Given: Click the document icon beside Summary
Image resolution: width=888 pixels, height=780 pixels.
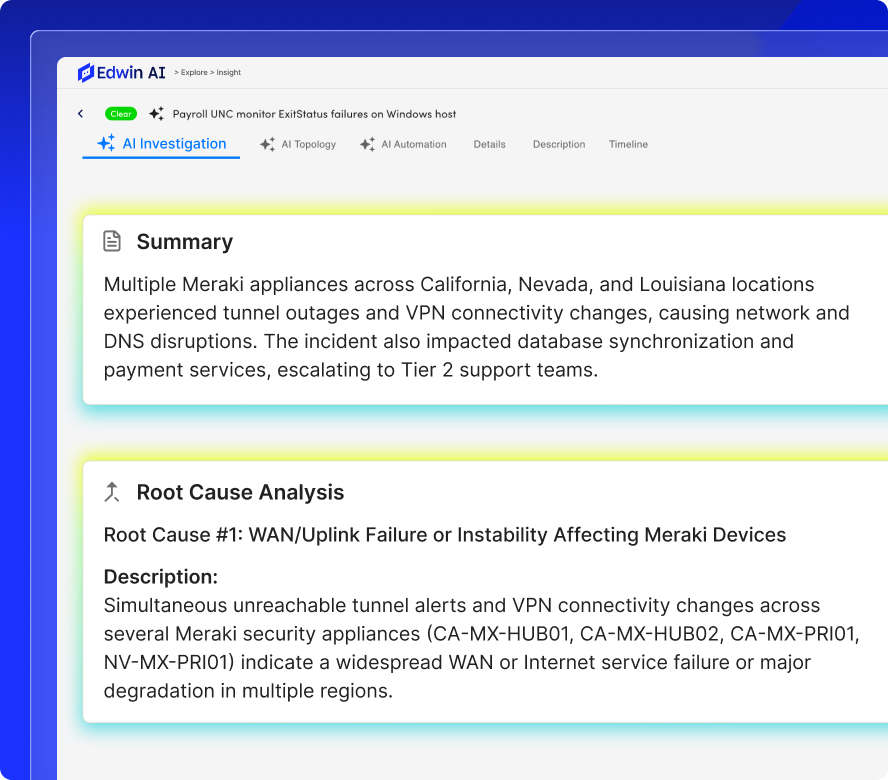Looking at the screenshot, I should tap(112, 241).
